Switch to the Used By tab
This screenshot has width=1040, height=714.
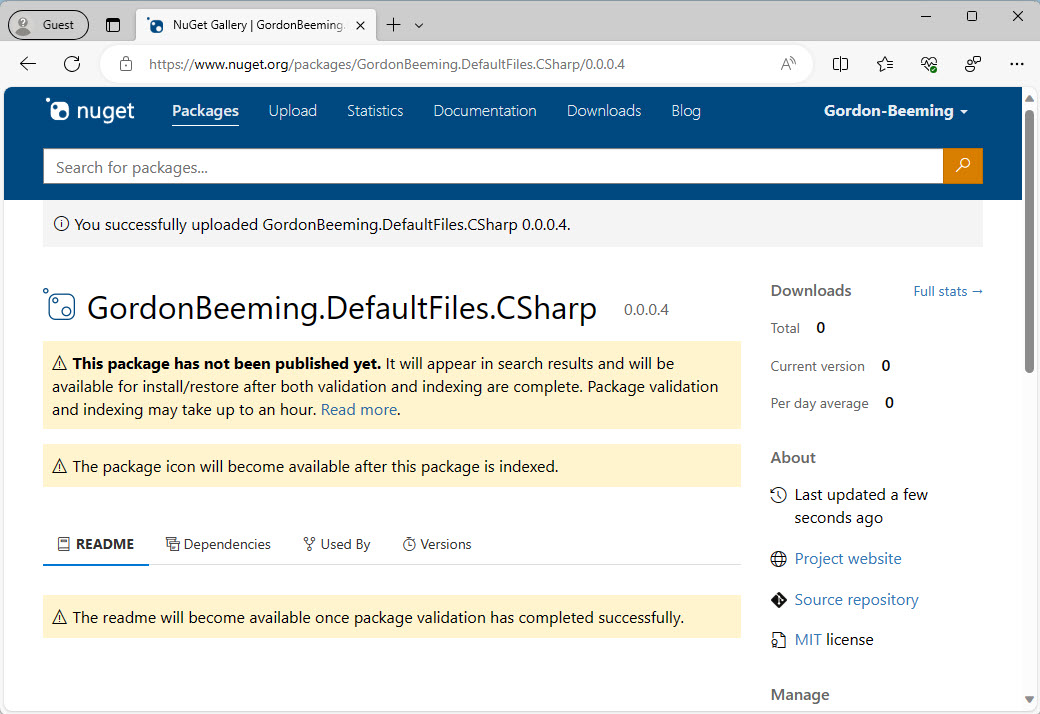(x=336, y=545)
